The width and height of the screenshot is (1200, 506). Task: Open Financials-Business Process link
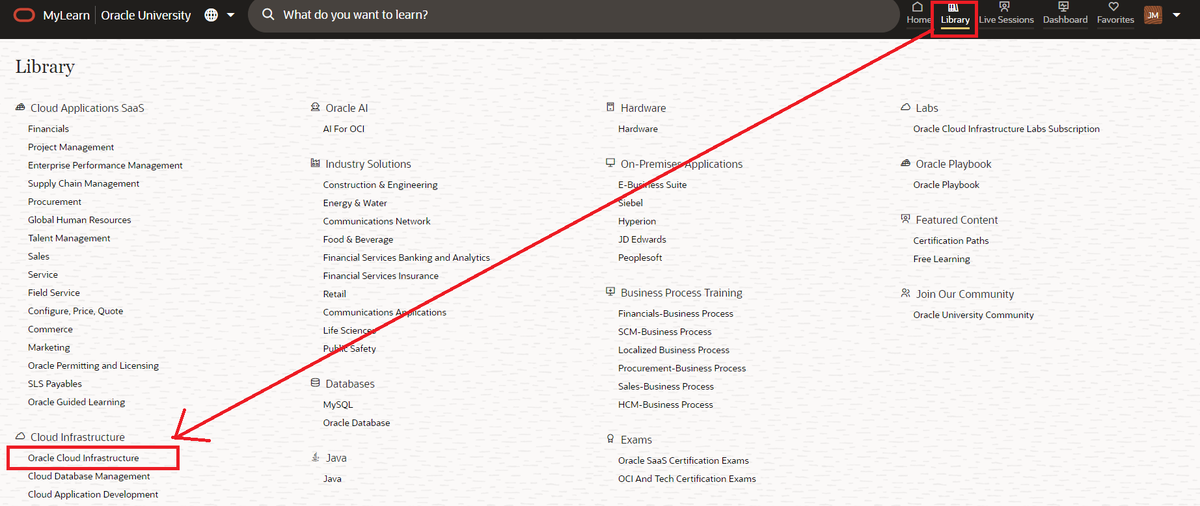pos(675,314)
